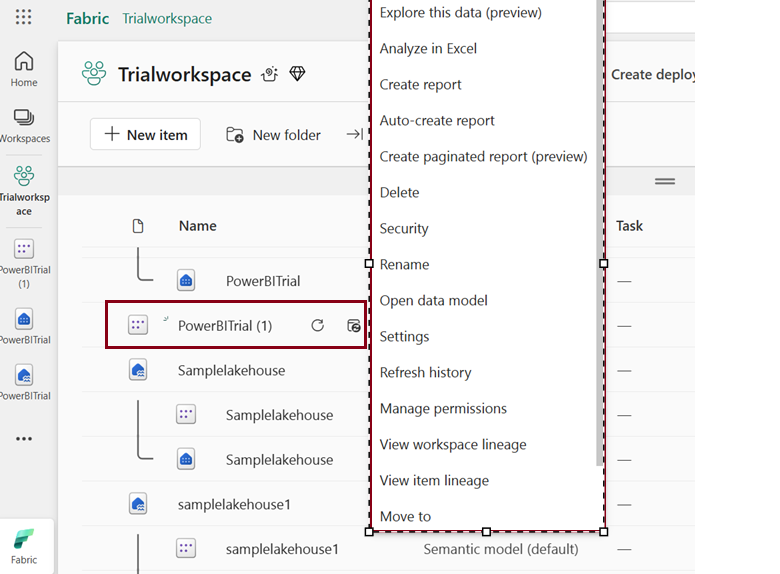Open the Samplelakehouse lakehouse item

tap(231, 370)
